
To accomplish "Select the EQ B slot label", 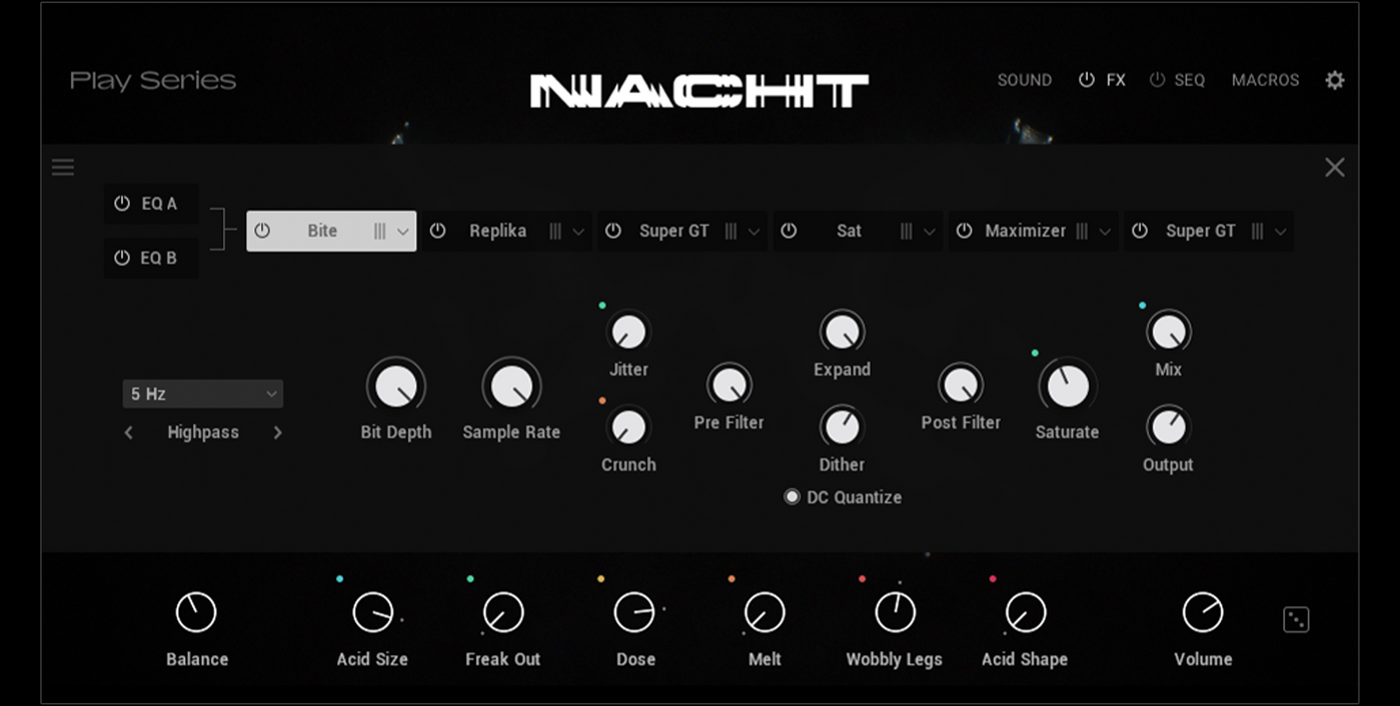I will tap(159, 257).
